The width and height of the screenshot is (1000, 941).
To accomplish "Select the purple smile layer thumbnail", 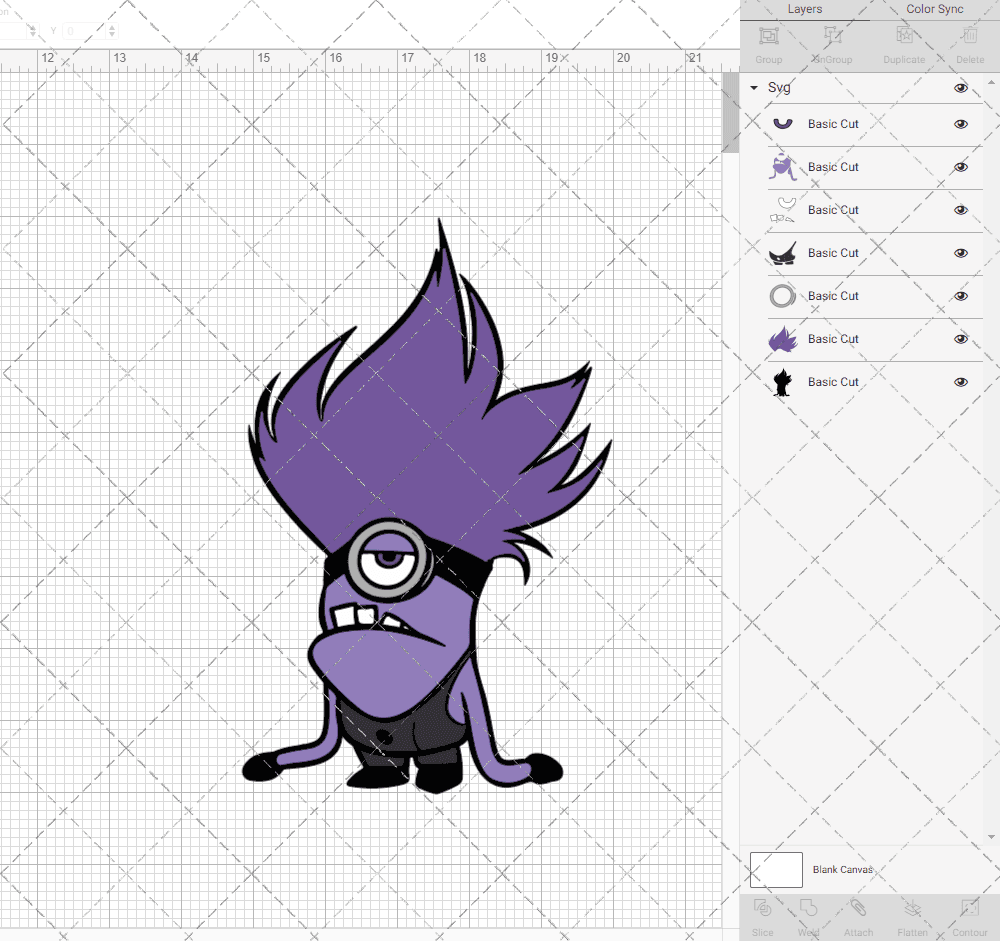I will 783,124.
